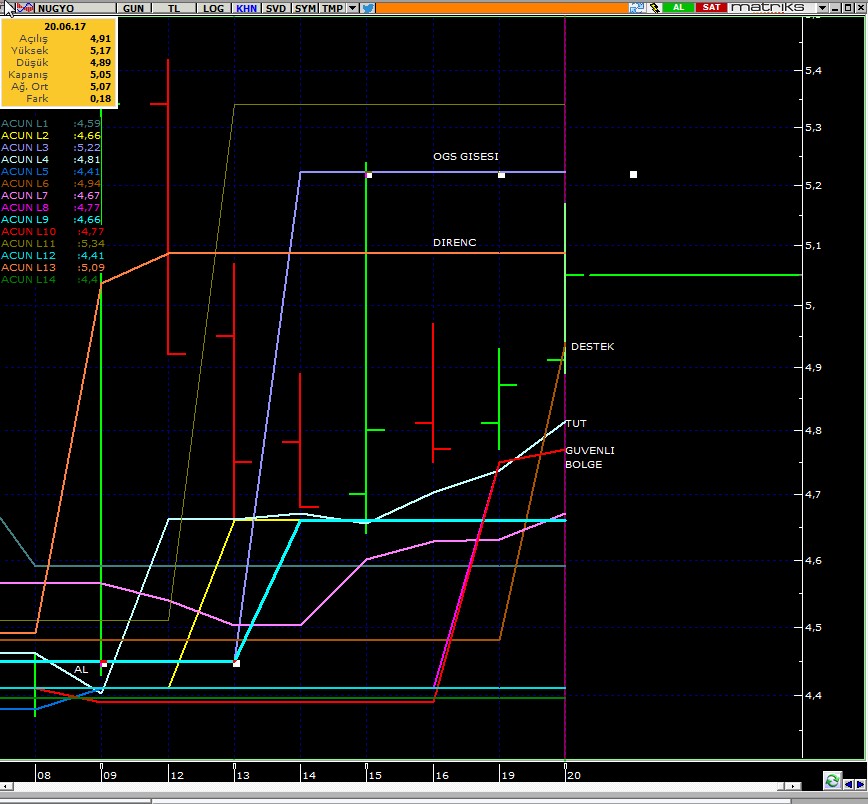Click the NUGYO symbol field
This screenshot has height=804, width=868.
(76, 8)
